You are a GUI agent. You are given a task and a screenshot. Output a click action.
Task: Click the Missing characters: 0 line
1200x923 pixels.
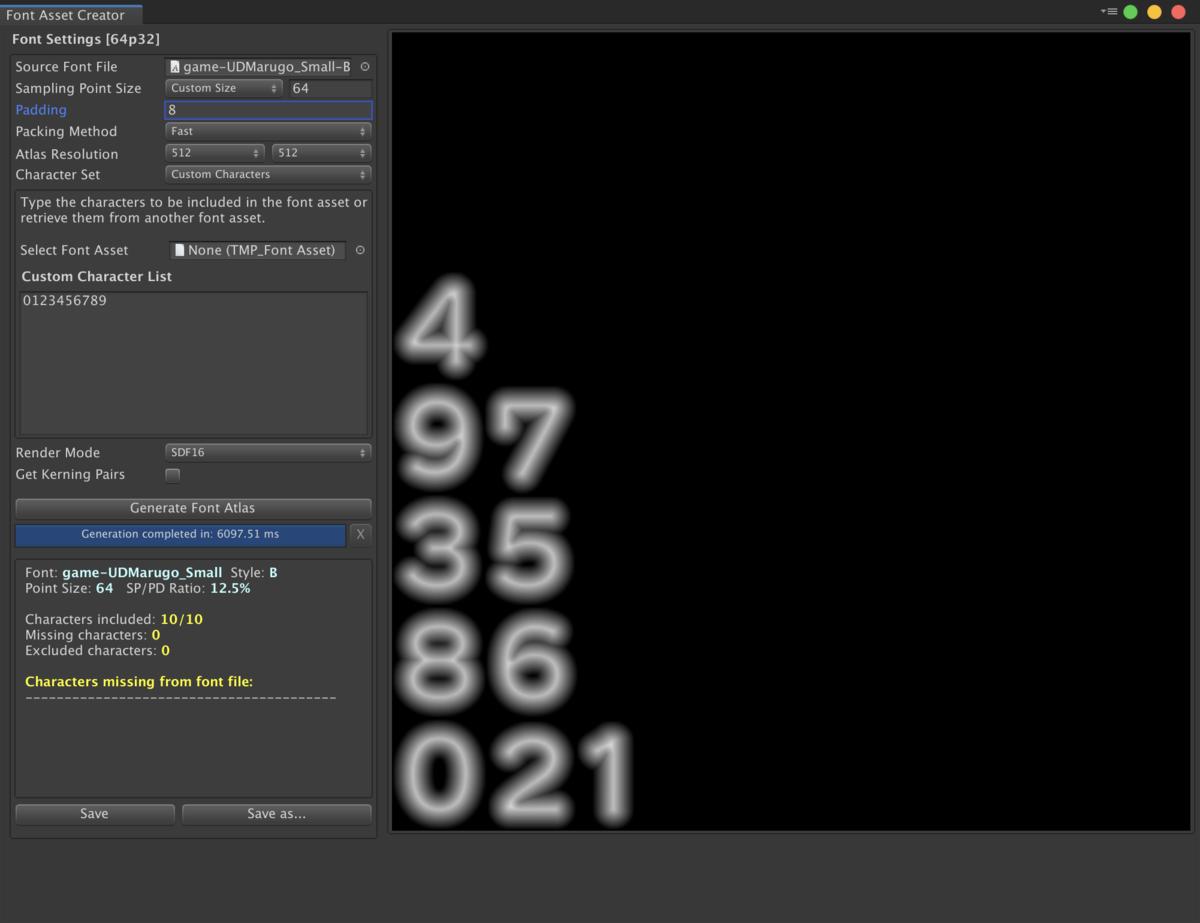93,635
